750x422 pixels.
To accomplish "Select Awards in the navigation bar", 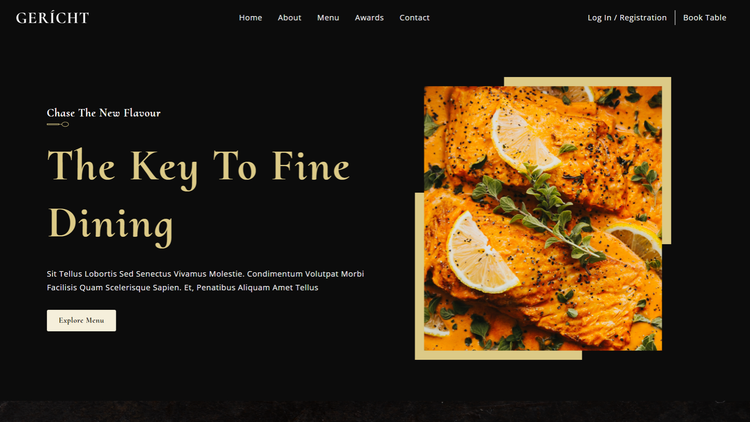I will [369, 18].
